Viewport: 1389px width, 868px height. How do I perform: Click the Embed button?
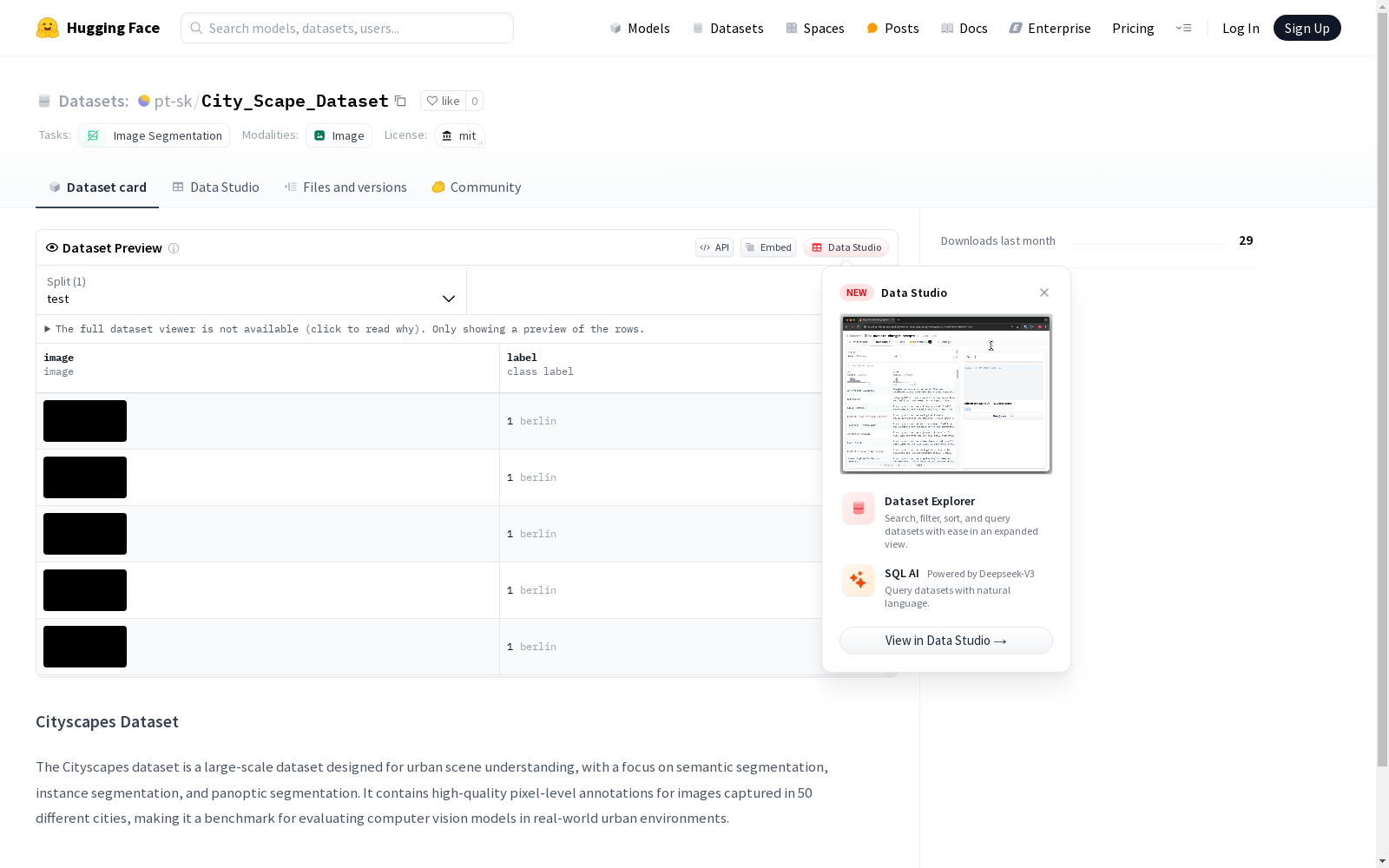point(768,247)
